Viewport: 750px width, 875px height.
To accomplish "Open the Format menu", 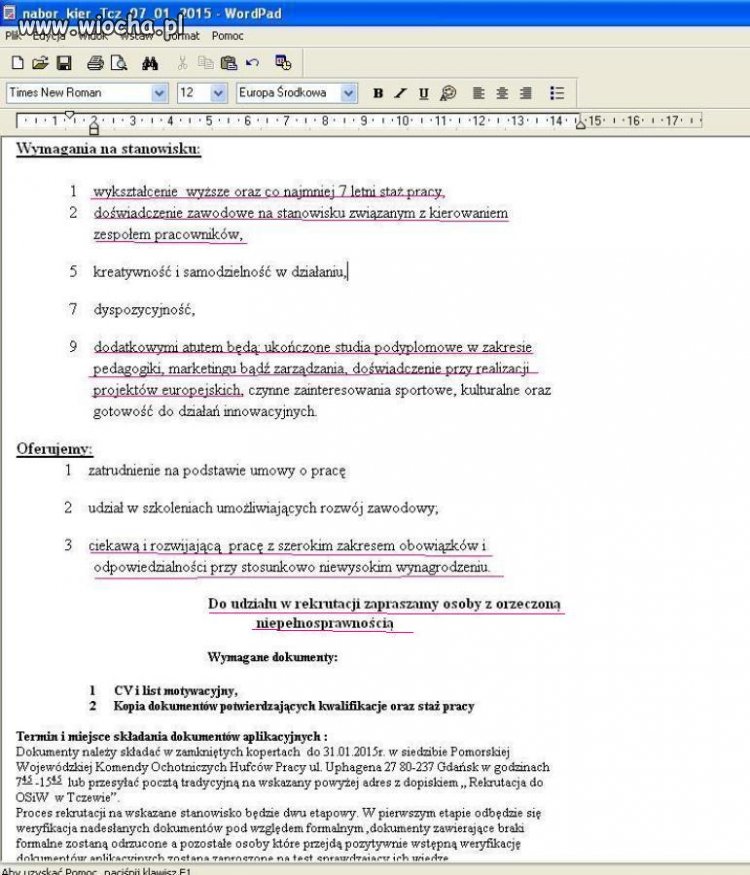I will click(x=182, y=36).
